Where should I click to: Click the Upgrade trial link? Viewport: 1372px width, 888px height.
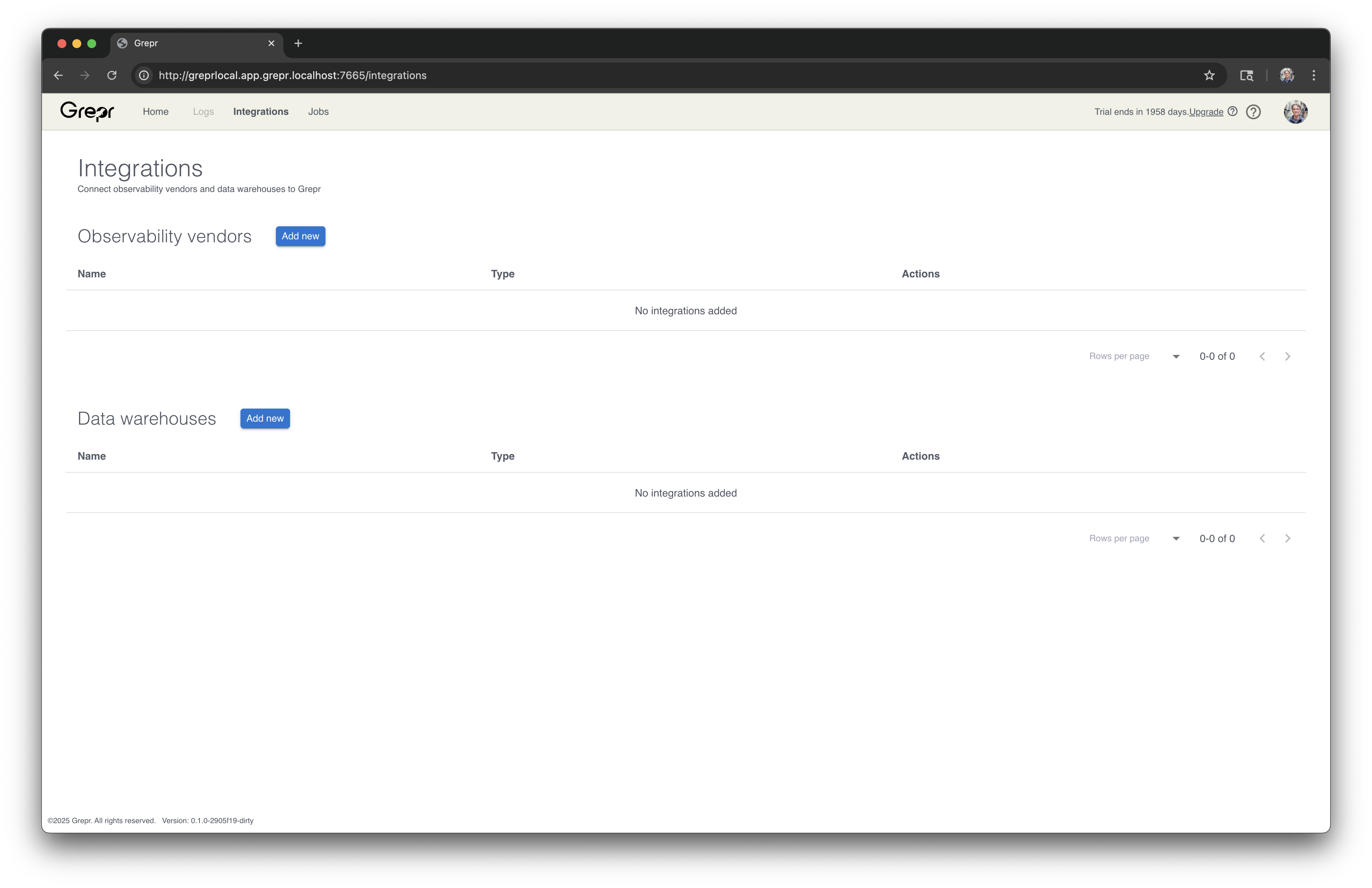1206,112
